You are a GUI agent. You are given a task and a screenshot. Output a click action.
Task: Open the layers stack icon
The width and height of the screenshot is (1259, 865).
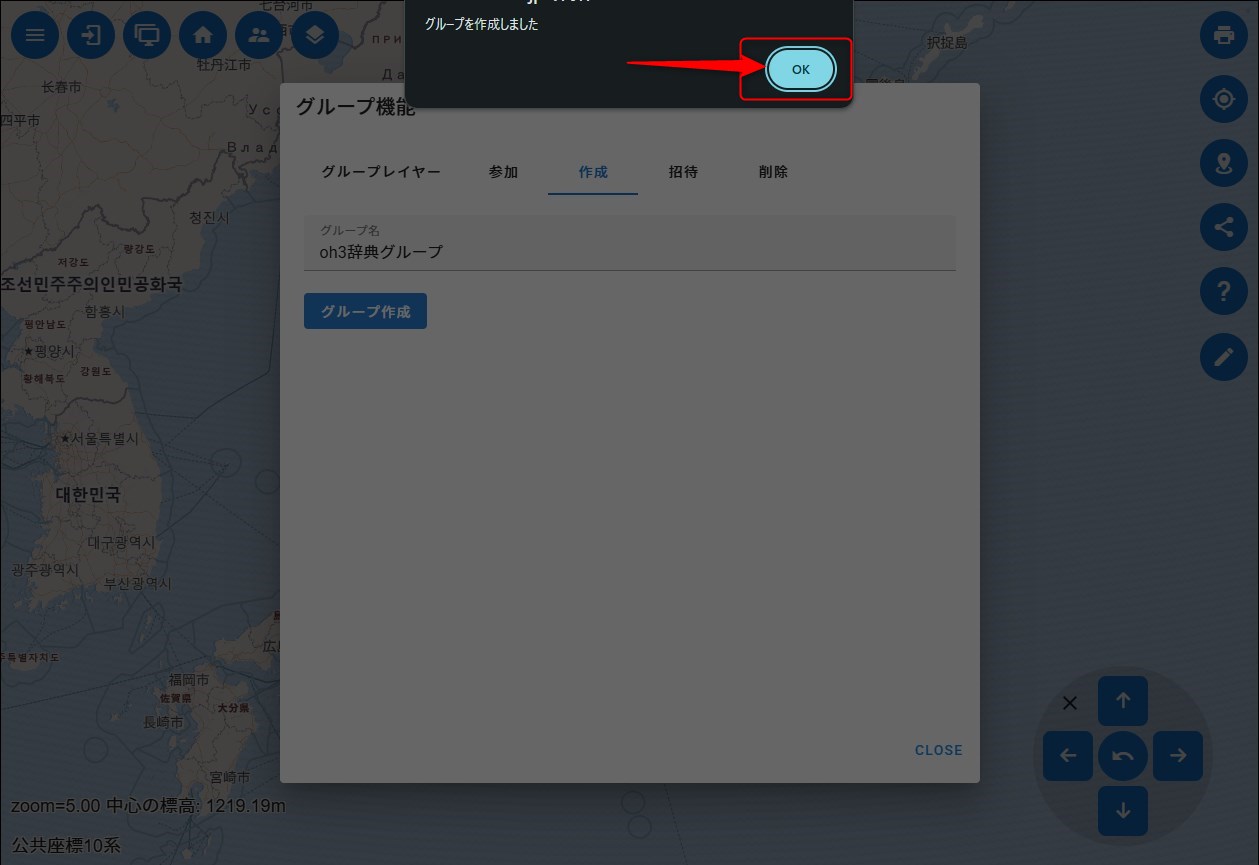(x=315, y=35)
